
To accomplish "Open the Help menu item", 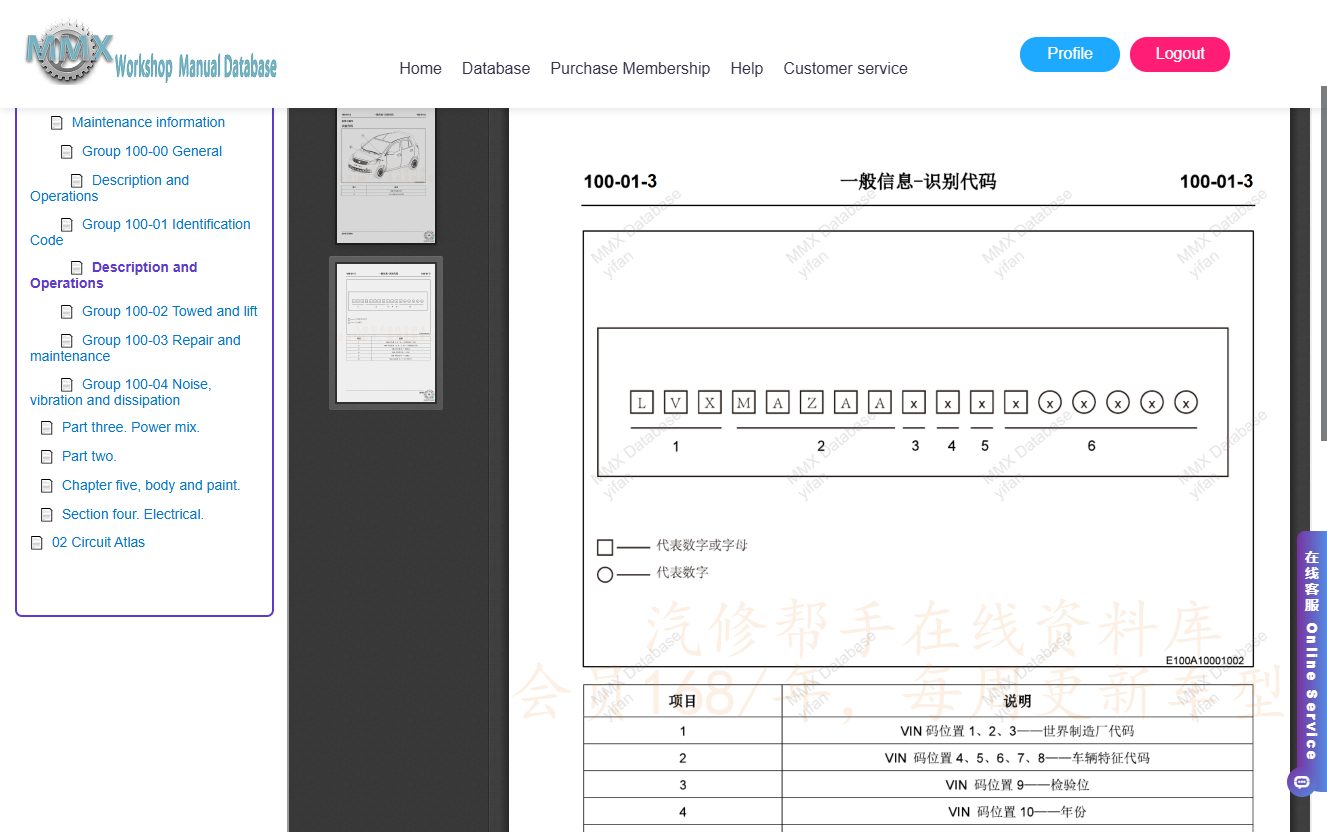I will pyautogui.click(x=746, y=68).
